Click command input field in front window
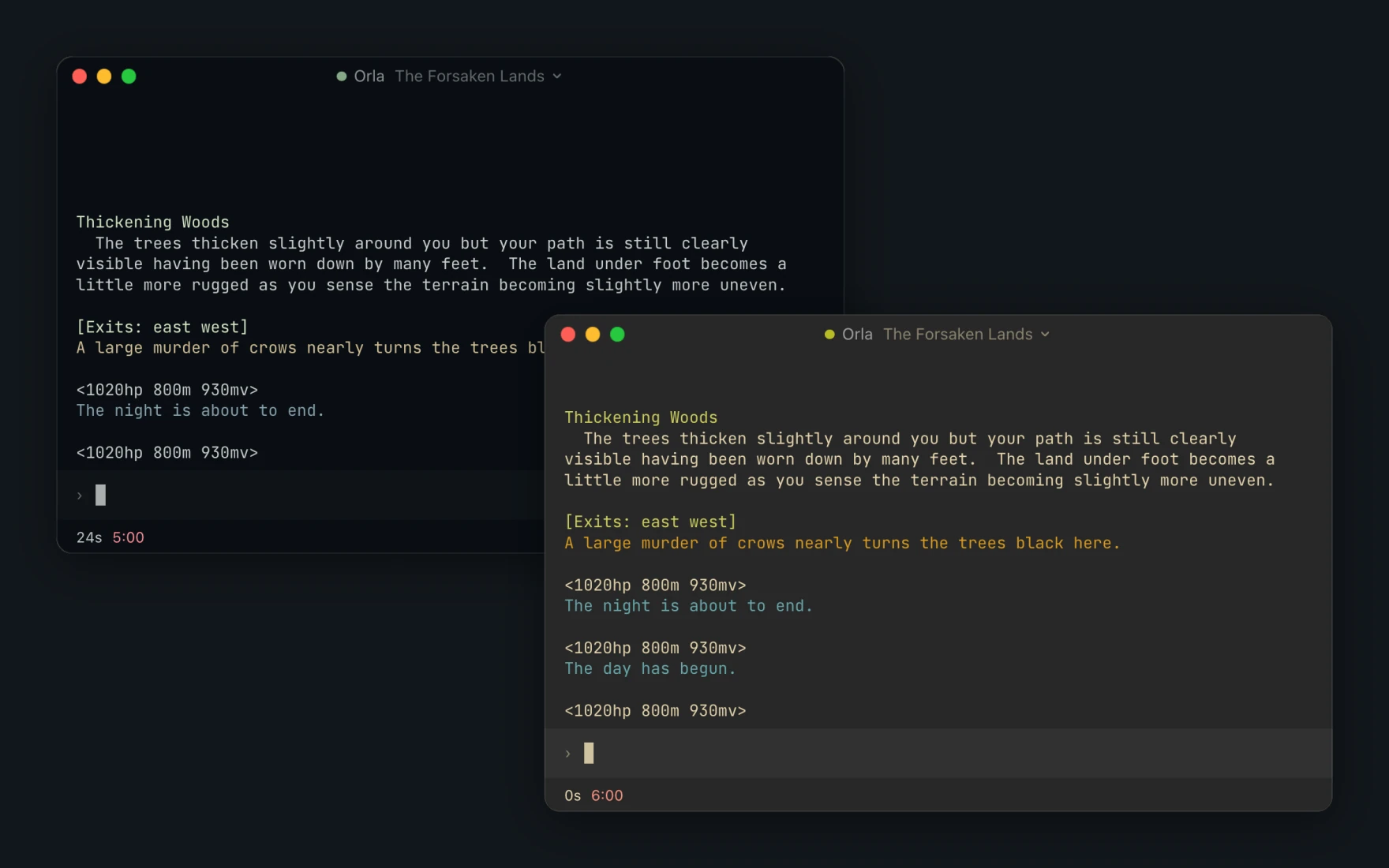 [938, 754]
